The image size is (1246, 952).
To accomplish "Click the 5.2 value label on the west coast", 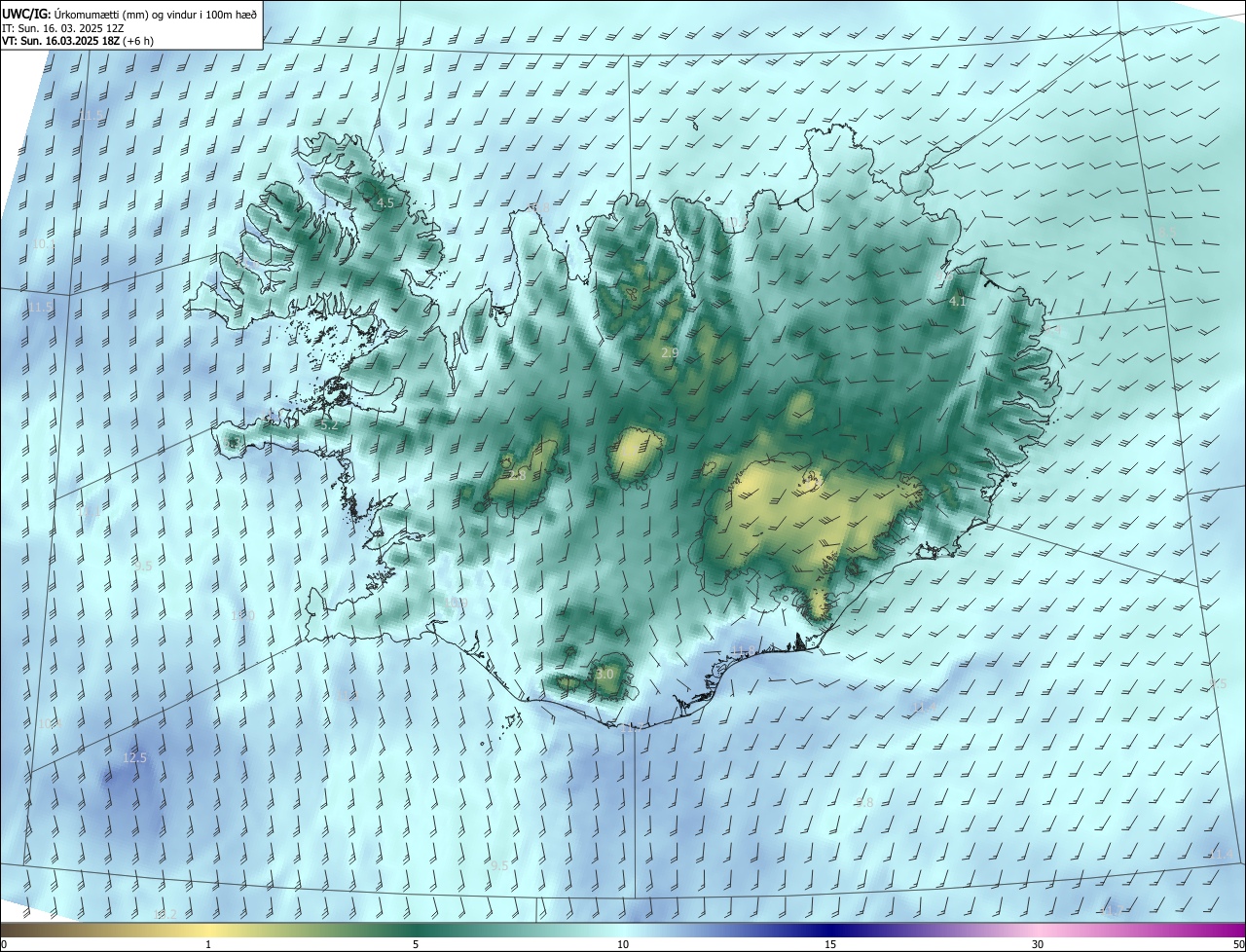I will pos(329,425).
